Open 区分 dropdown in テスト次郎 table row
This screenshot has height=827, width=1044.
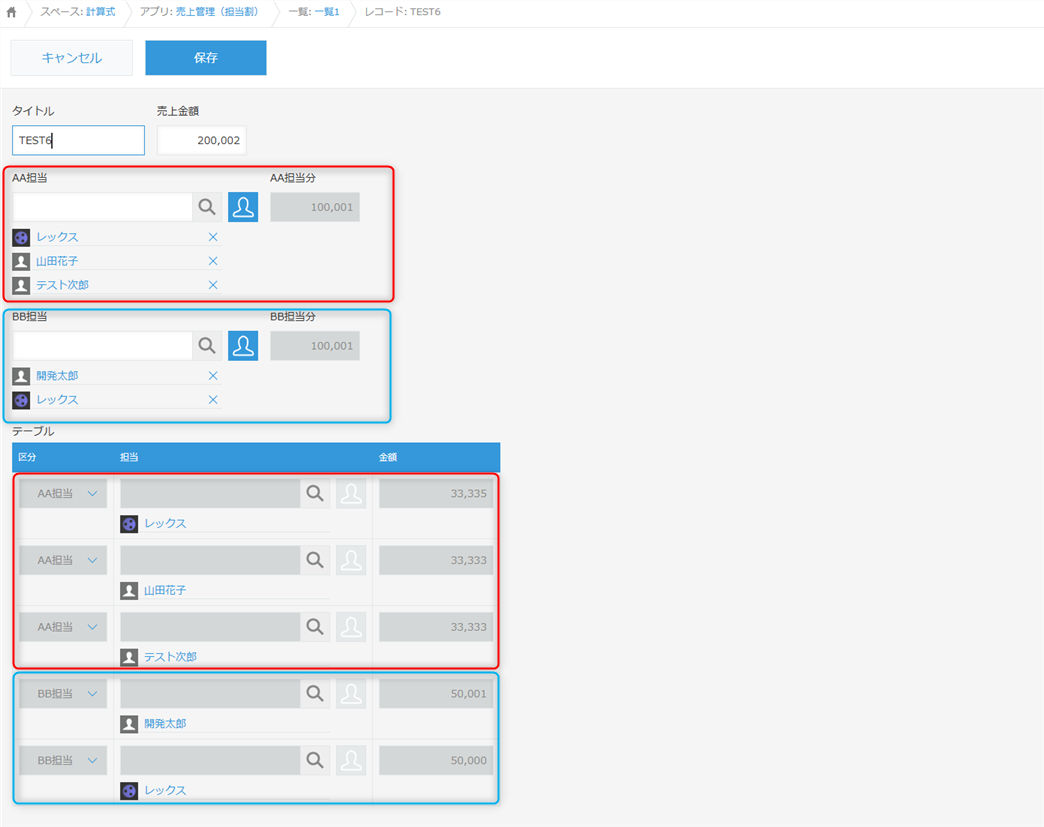pos(63,627)
